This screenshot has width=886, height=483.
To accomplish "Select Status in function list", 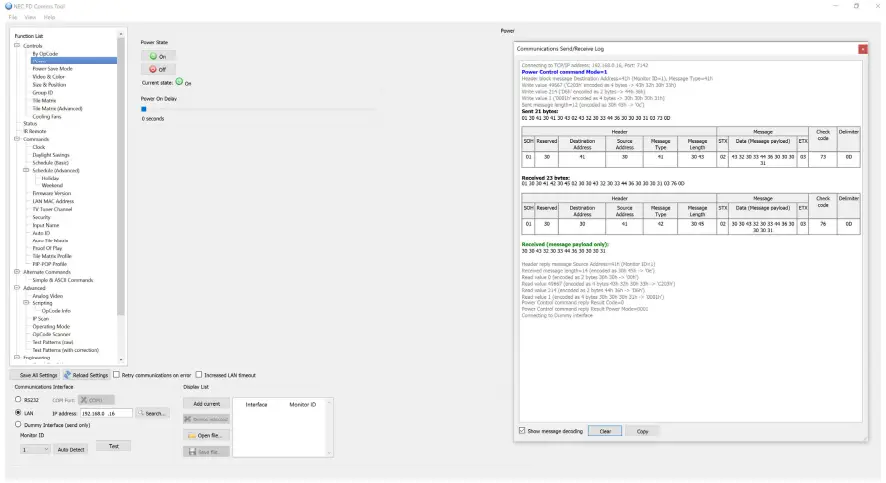I will (30, 123).
